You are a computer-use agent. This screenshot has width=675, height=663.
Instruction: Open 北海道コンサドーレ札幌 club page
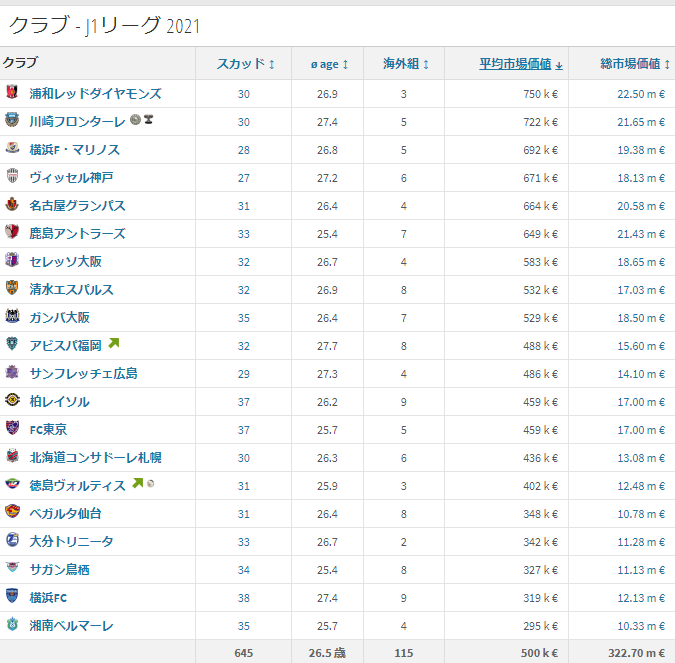[95, 458]
